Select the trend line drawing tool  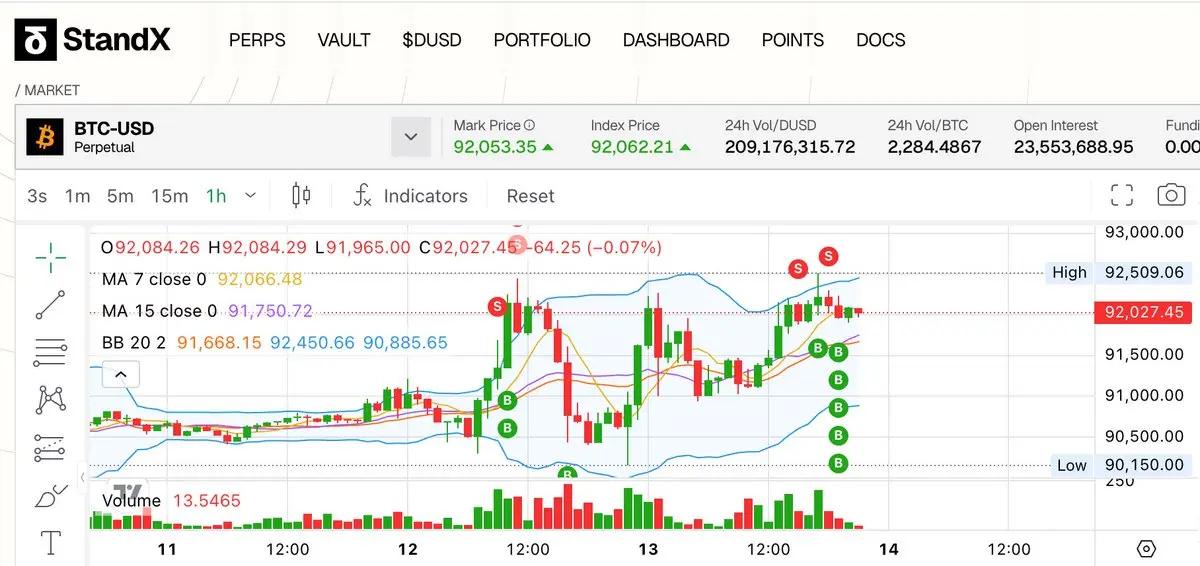click(50, 305)
